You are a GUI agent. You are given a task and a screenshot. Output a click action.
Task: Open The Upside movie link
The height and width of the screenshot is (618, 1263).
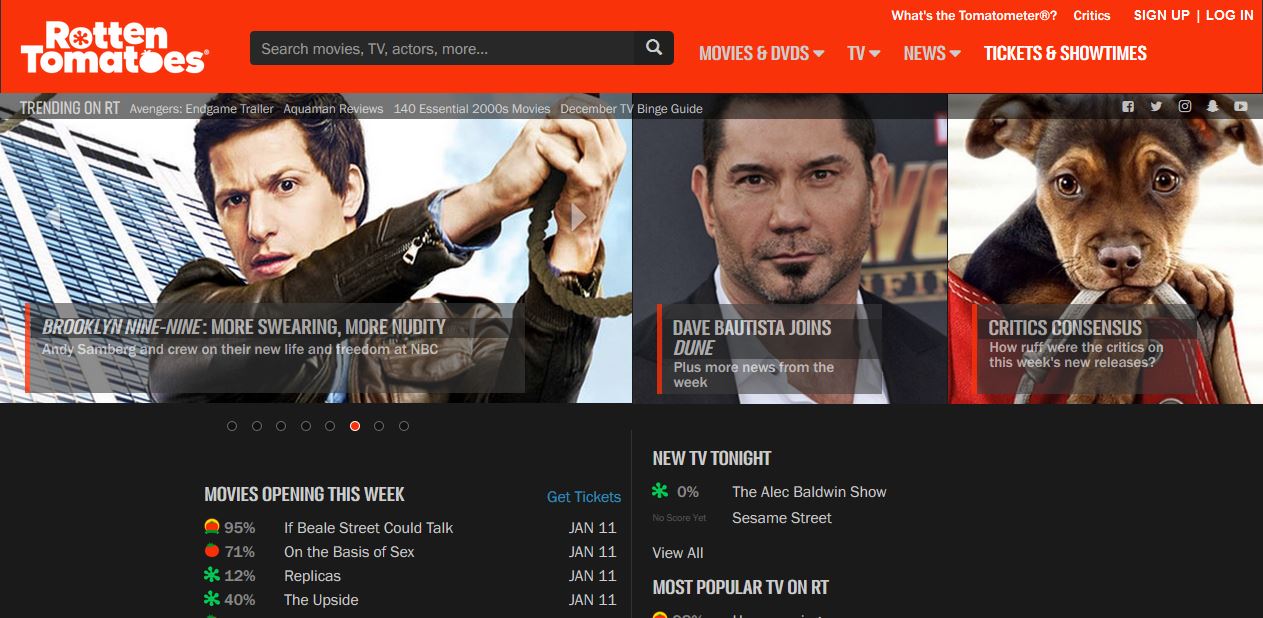pos(321,599)
